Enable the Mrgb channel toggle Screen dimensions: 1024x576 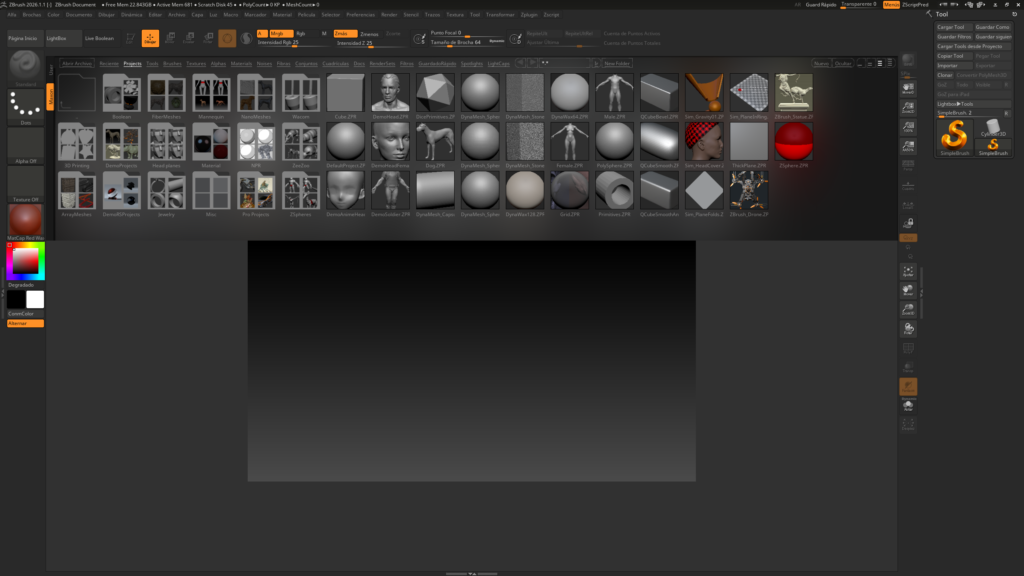[x=281, y=35]
